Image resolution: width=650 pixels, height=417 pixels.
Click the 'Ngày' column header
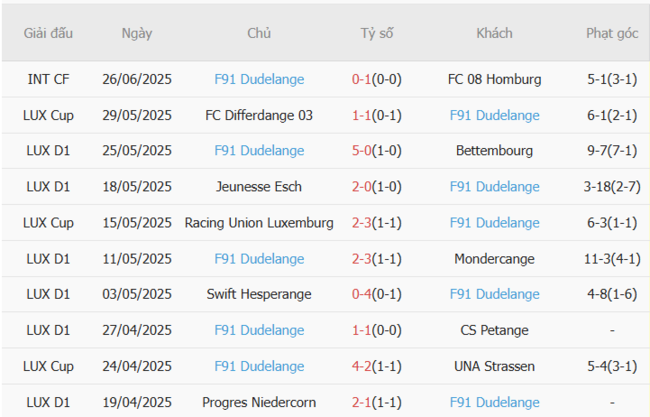(137, 33)
